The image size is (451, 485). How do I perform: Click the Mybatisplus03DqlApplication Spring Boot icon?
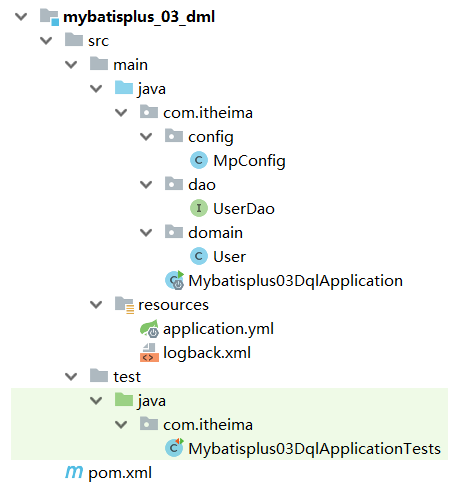point(175,280)
